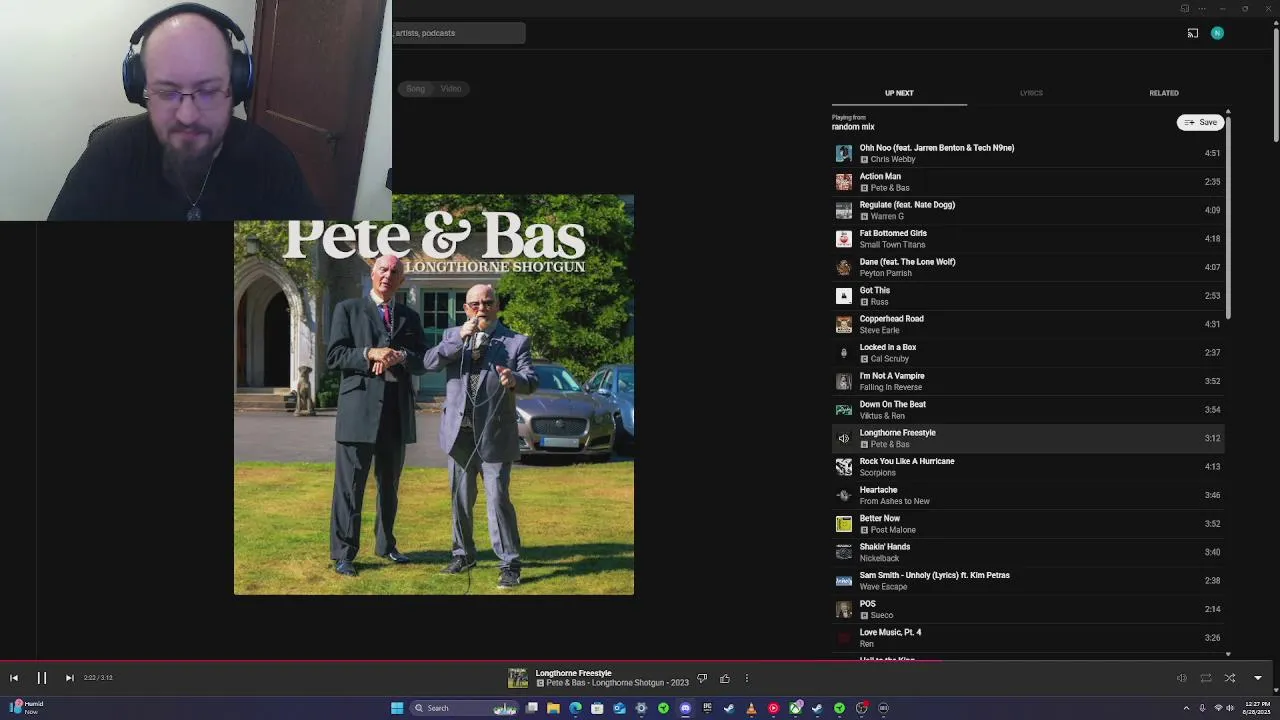1280x720 pixels.
Task: Click Better Now yellow album thumbnail
Action: (844, 524)
